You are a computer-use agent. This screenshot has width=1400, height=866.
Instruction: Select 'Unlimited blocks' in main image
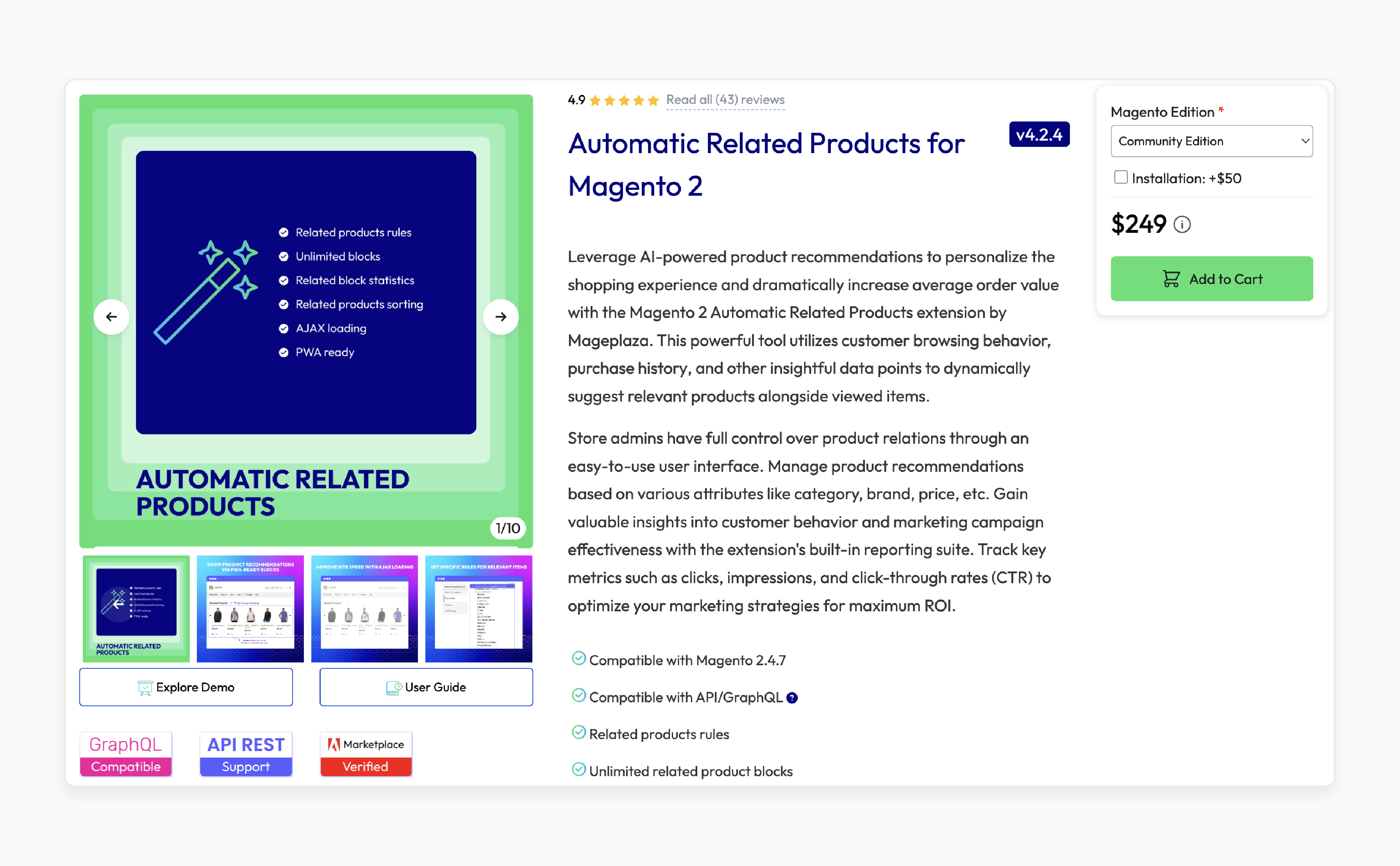point(338,257)
